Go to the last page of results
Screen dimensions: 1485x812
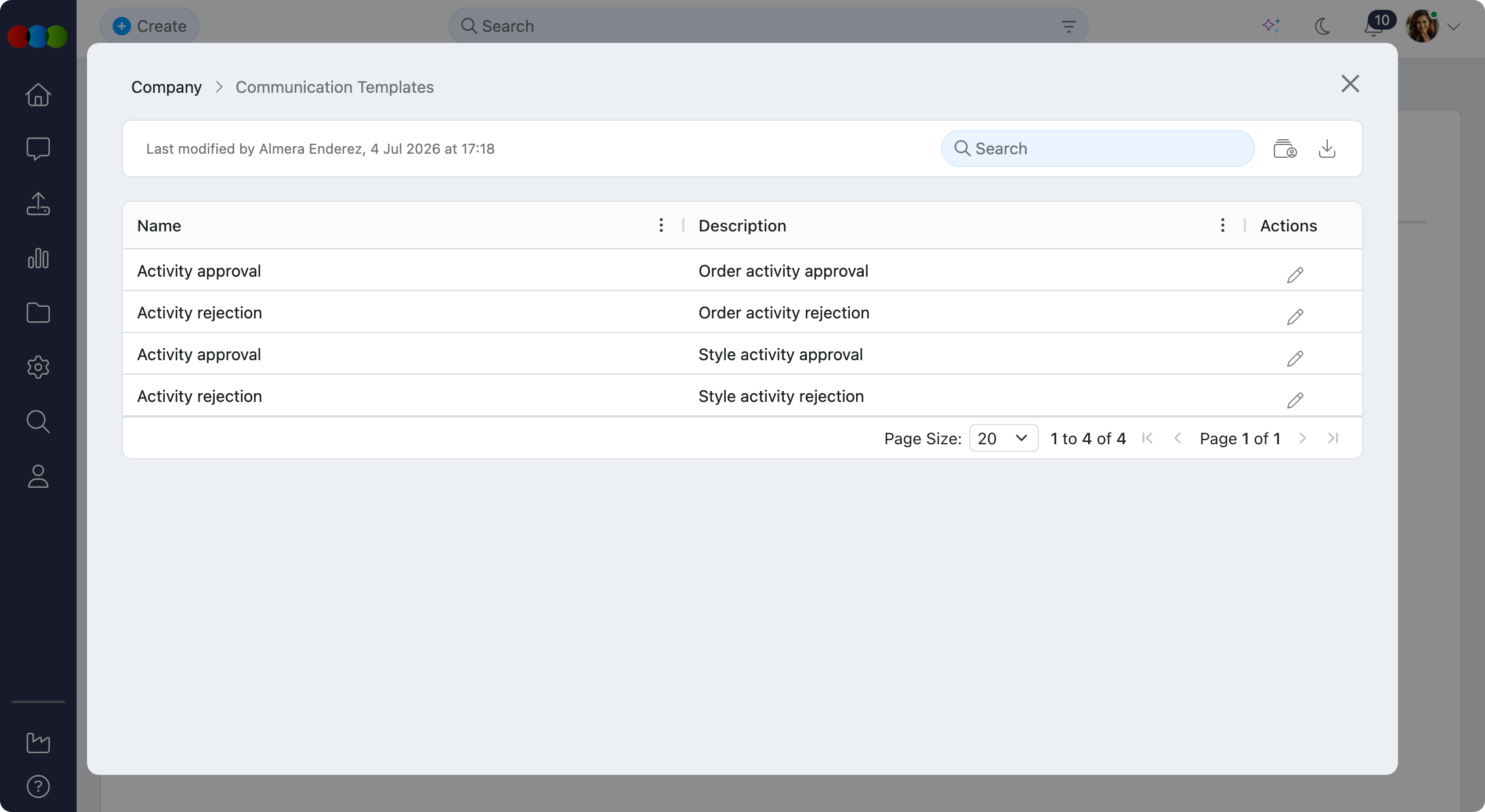click(x=1333, y=438)
